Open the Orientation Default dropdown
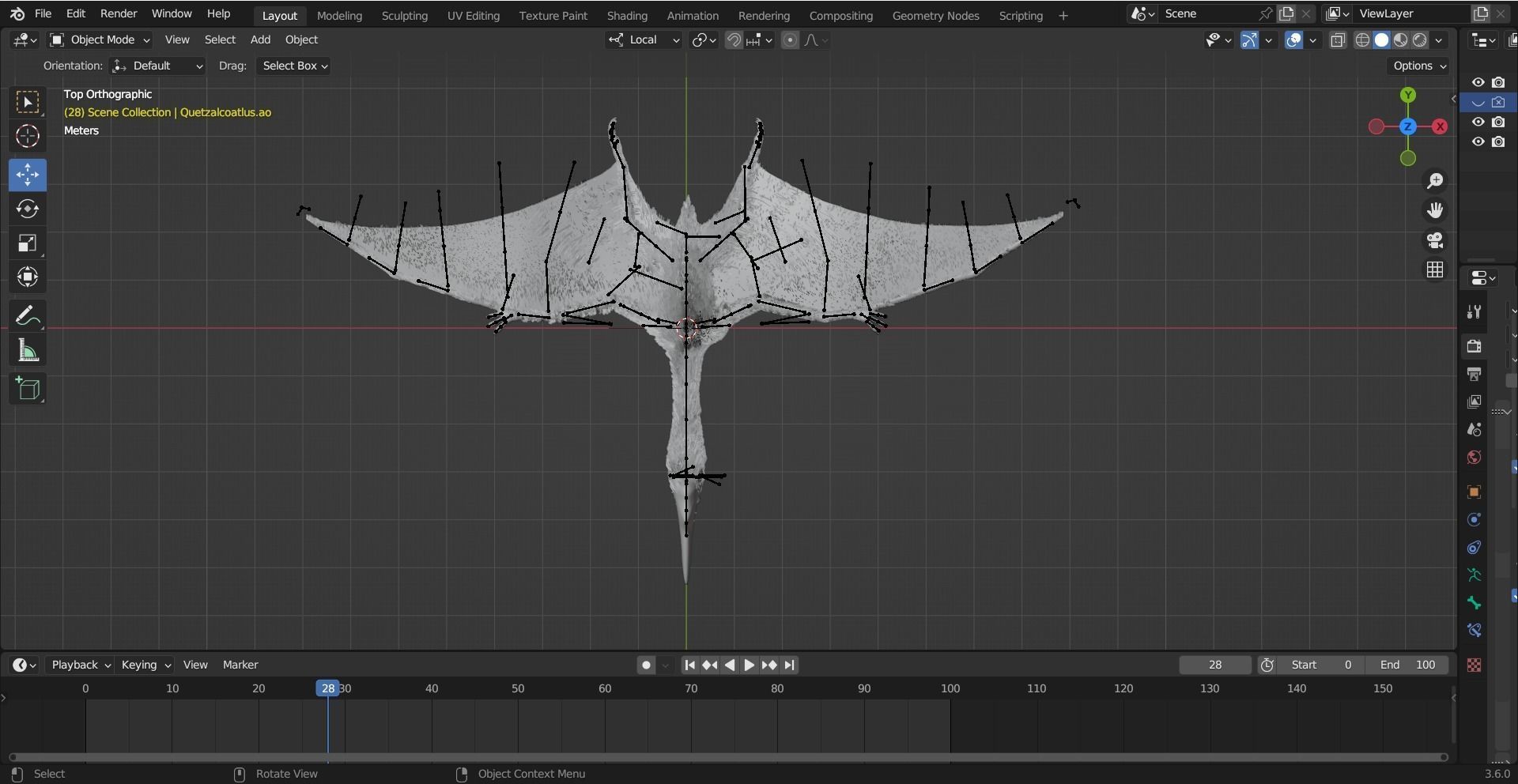Viewport: 1518px width, 784px height. pos(157,66)
